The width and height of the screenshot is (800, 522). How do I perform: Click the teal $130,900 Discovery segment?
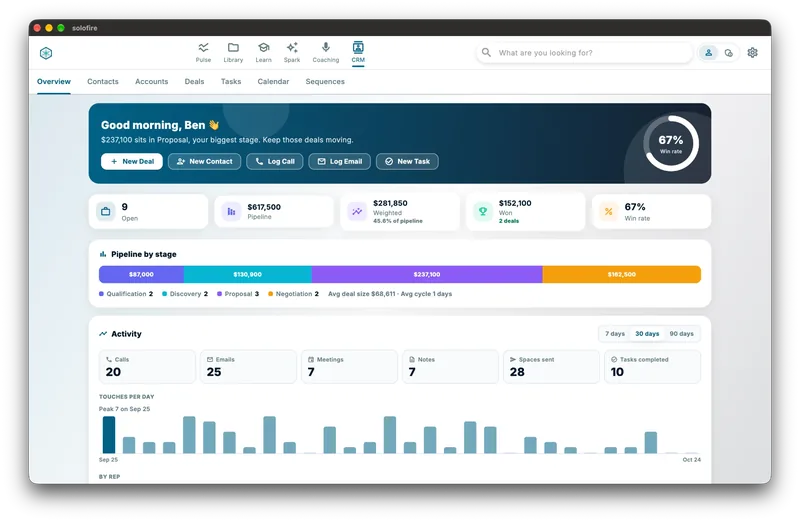coord(247,275)
